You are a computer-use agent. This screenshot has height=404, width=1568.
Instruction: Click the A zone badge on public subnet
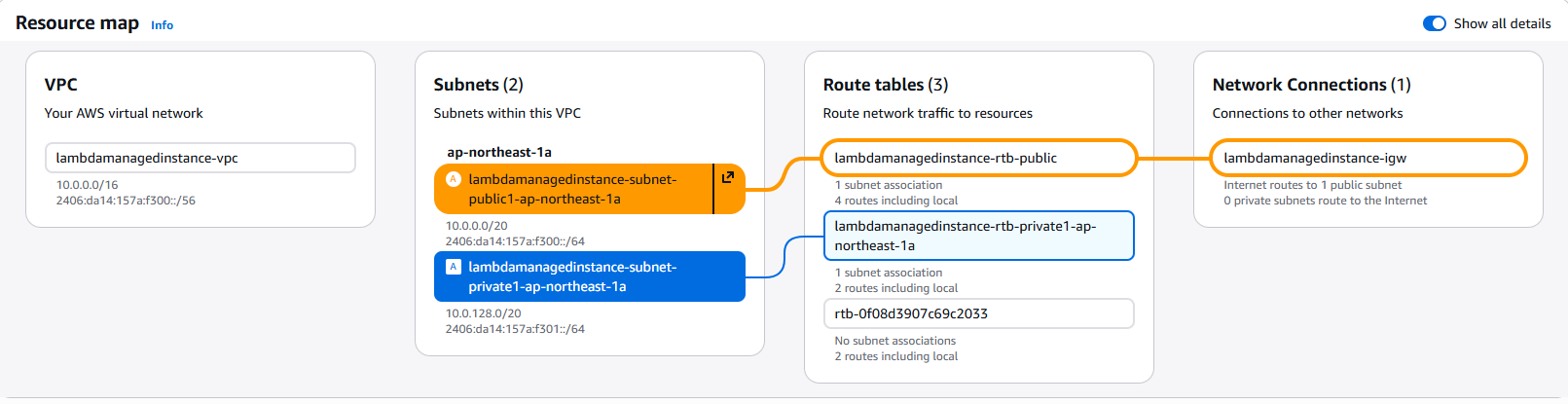point(453,179)
